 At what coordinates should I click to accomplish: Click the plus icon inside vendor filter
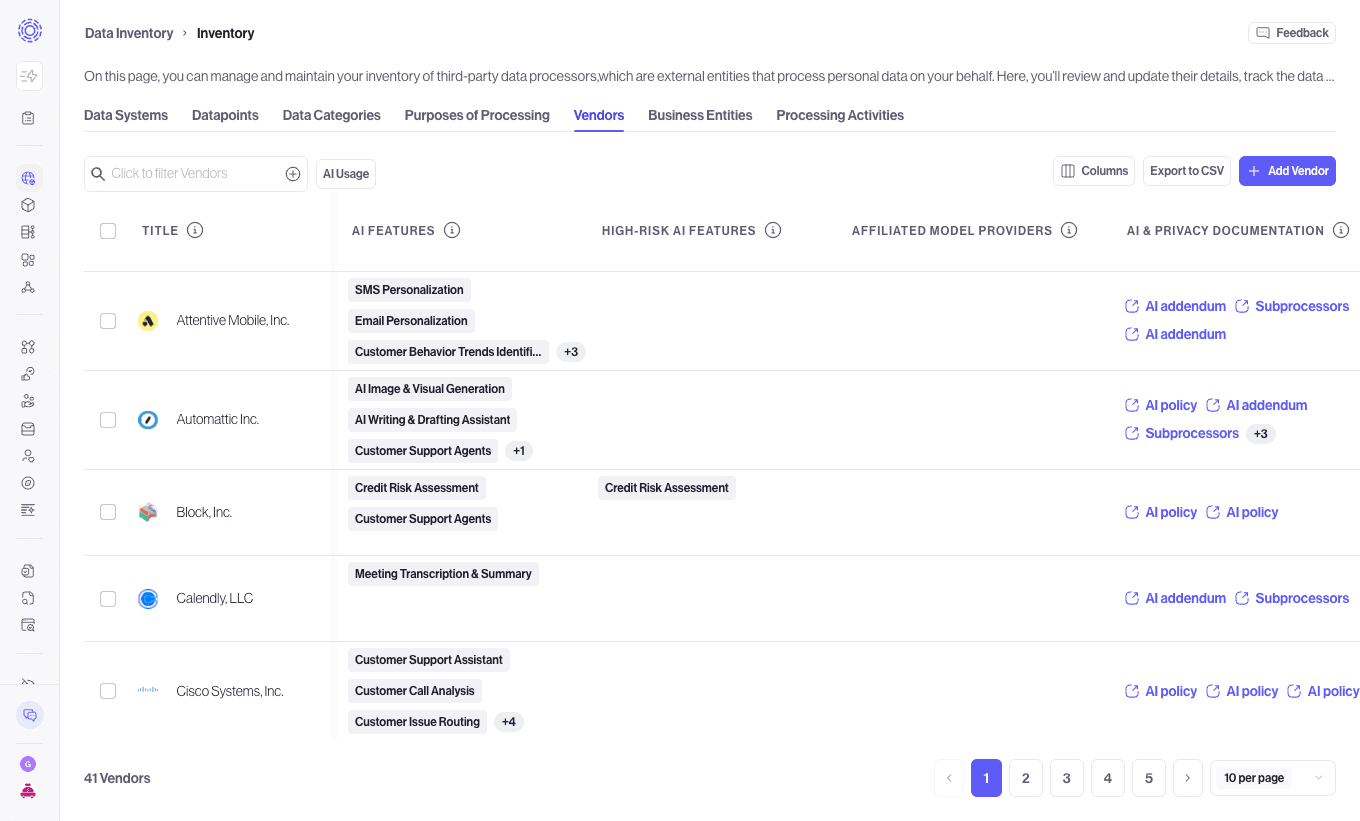pyautogui.click(x=293, y=174)
